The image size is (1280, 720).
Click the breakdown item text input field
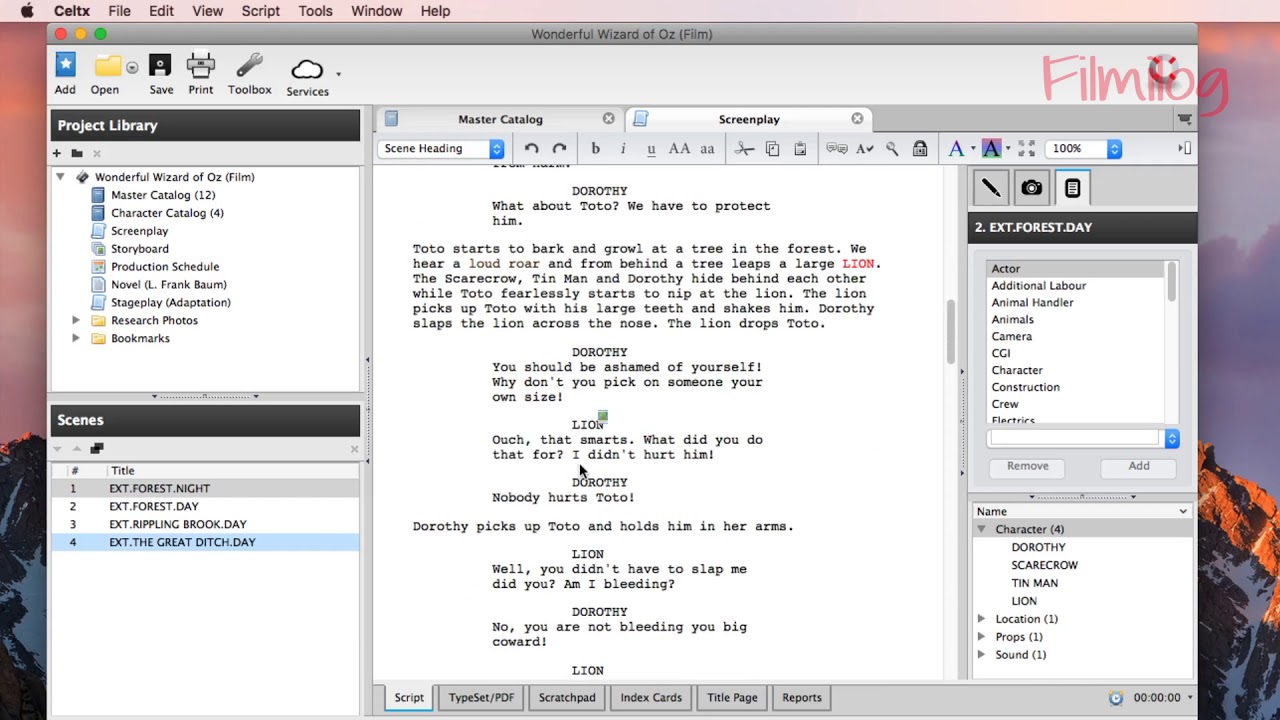1074,438
